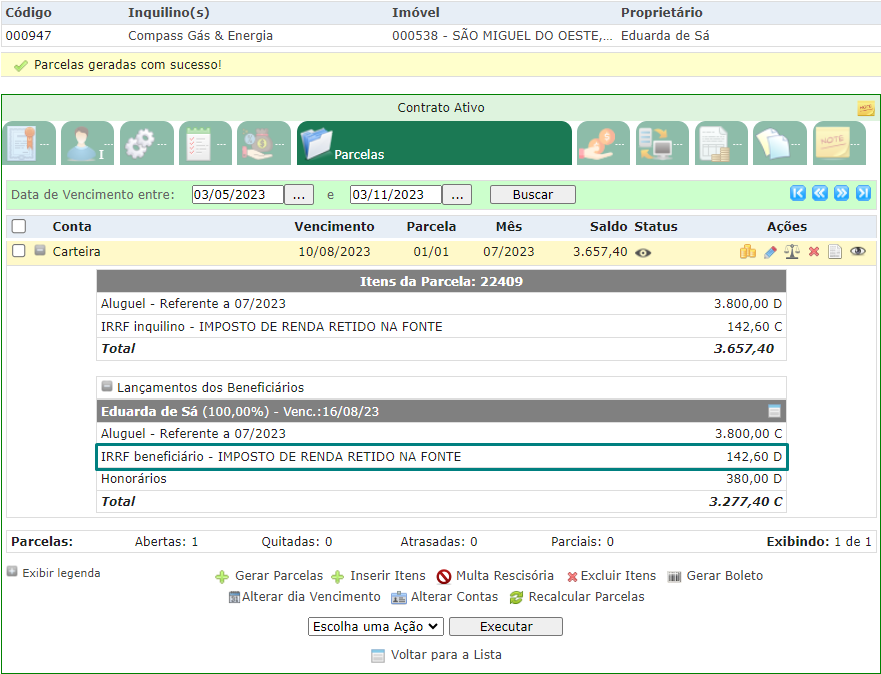Click IRRF inquilino line item
Viewport: 881px width, 674px height.
441,326
